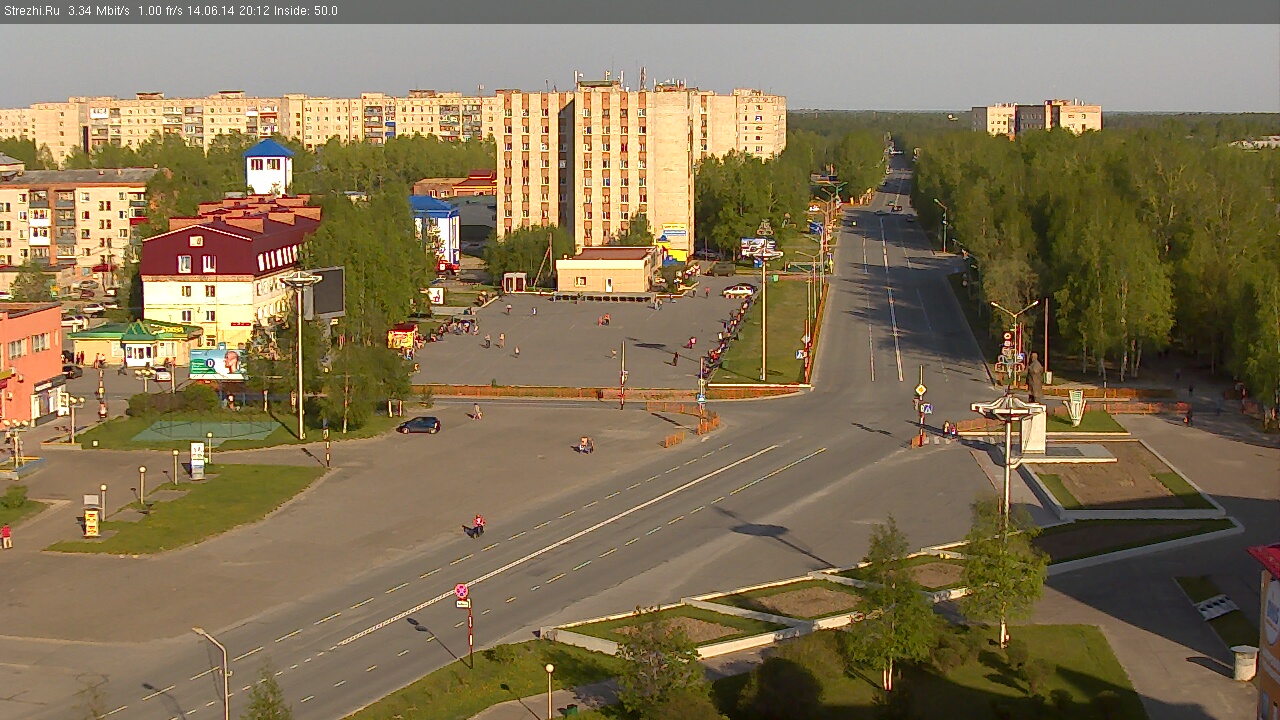The width and height of the screenshot is (1280, 720).
Task: Select the 3.34 Mbit/s bitrate readout
Action: (99, 11)
